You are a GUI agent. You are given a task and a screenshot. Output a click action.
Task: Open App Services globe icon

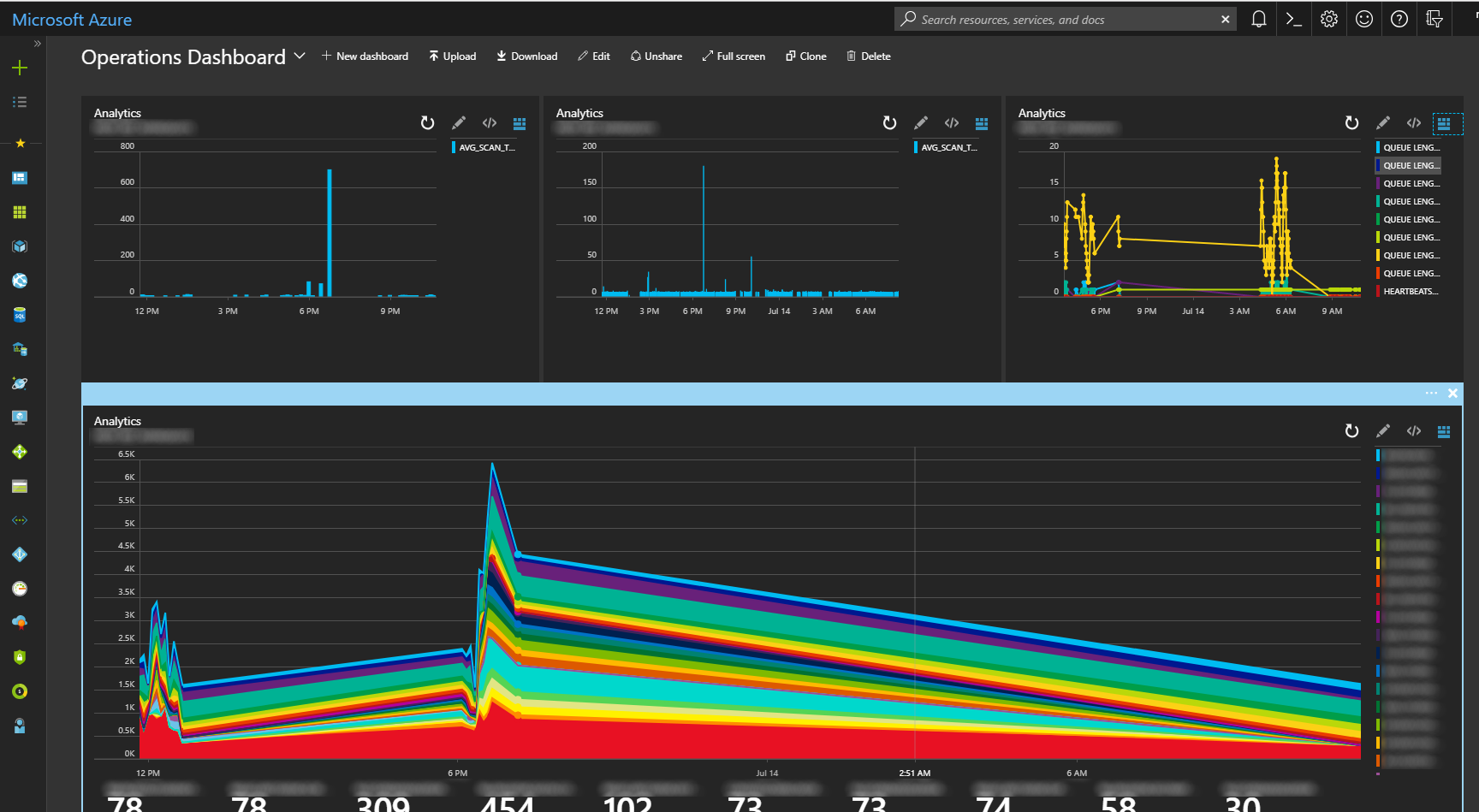point(20,281)
